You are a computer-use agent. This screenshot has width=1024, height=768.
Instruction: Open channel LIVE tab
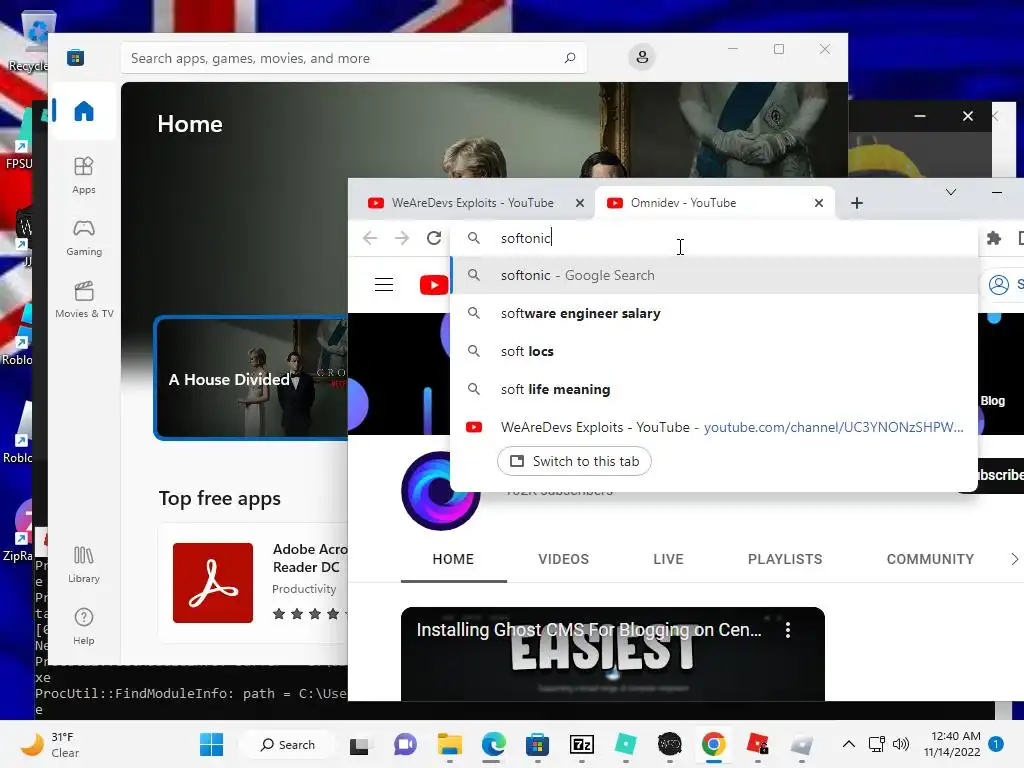coord(668,559)
